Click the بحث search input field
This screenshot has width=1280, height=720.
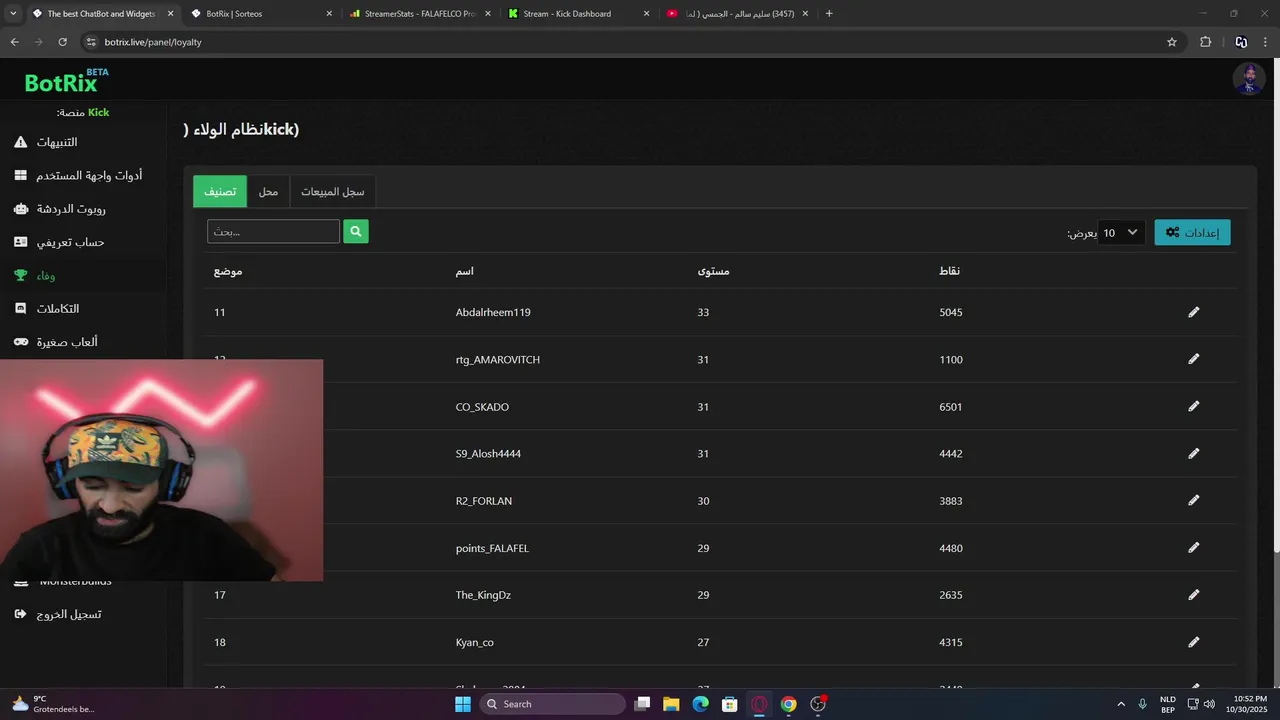tap(273, 232)
